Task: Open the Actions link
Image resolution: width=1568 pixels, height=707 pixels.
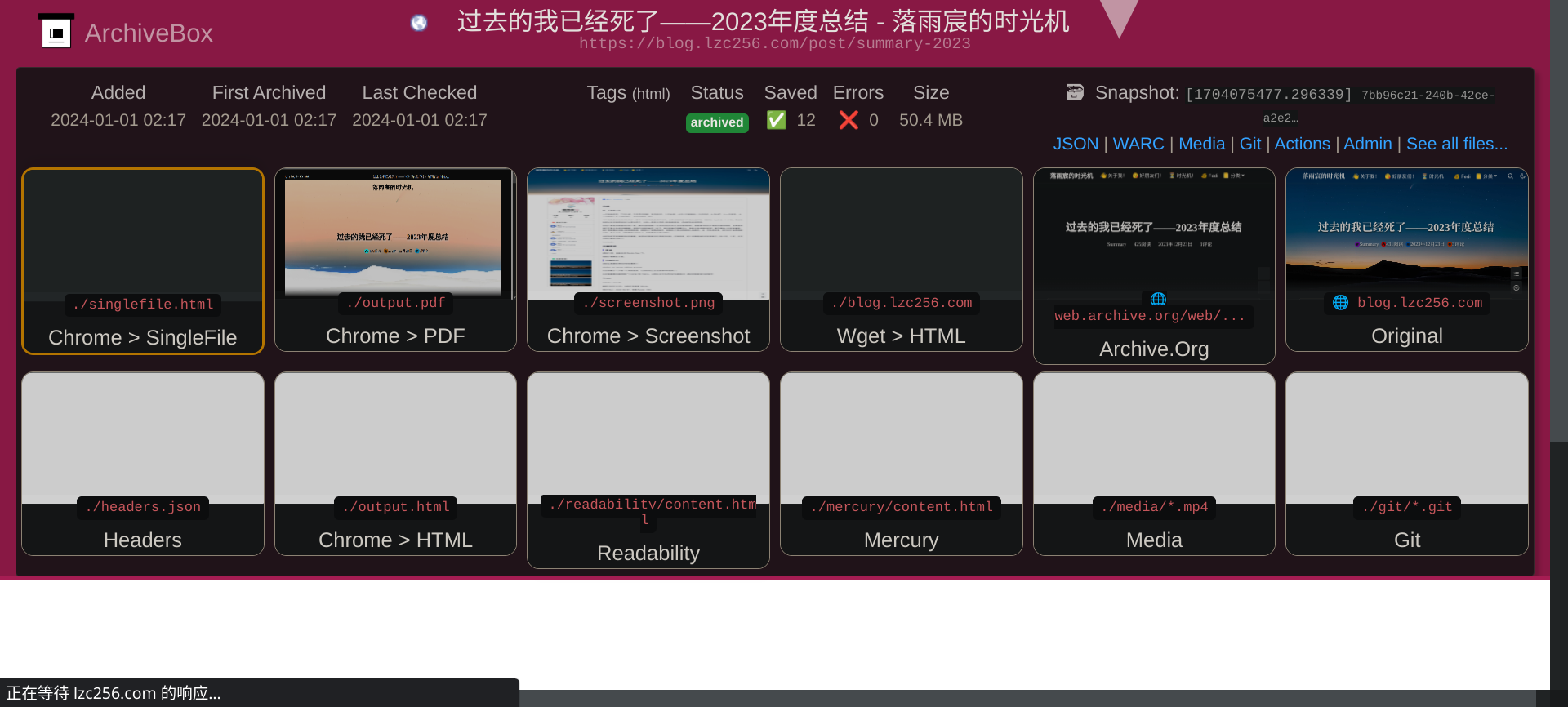Action: pyautogui.click(x=1302, y=145)
